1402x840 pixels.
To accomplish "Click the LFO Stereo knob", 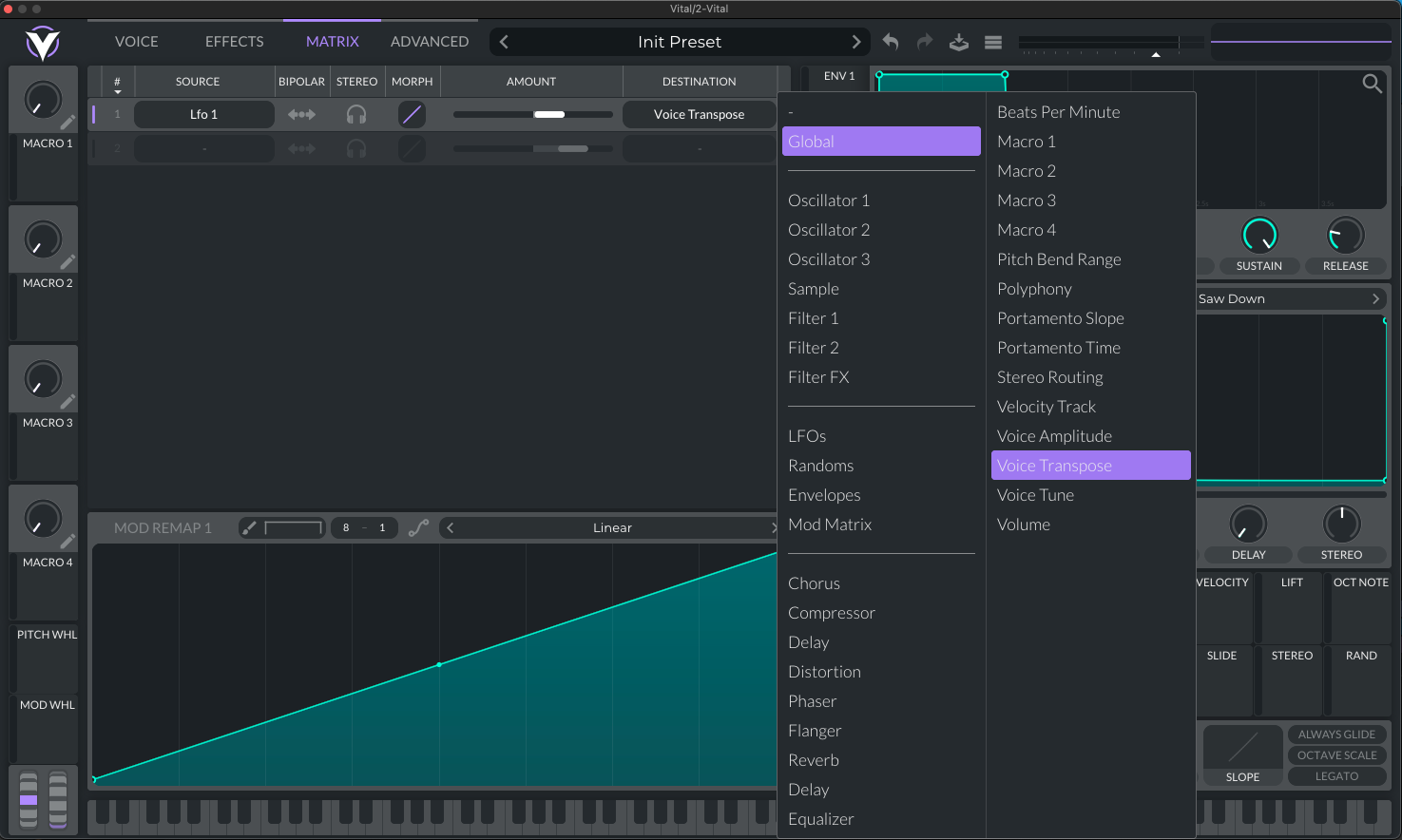I will [1341, 524].
